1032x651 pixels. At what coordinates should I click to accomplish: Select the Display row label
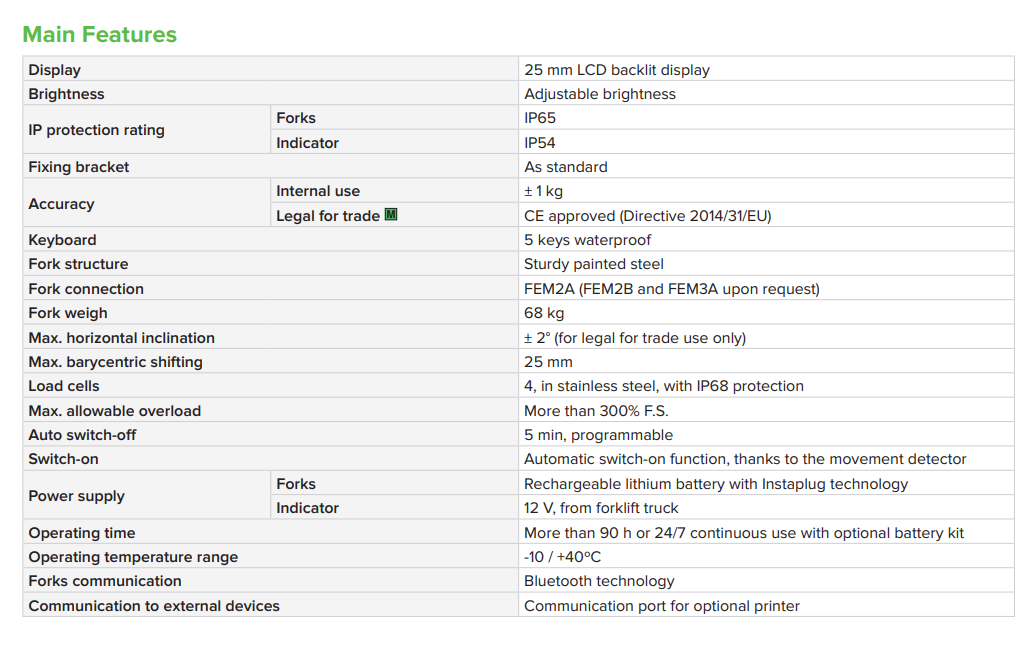[x=55, y=70]
